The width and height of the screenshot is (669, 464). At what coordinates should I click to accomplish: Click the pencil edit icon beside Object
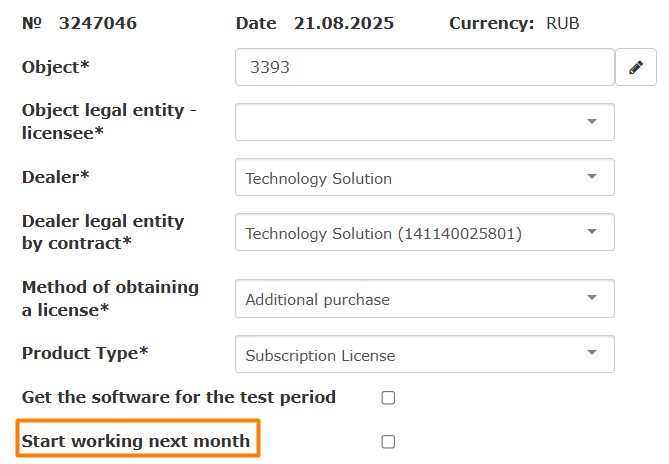coord(635,68)
